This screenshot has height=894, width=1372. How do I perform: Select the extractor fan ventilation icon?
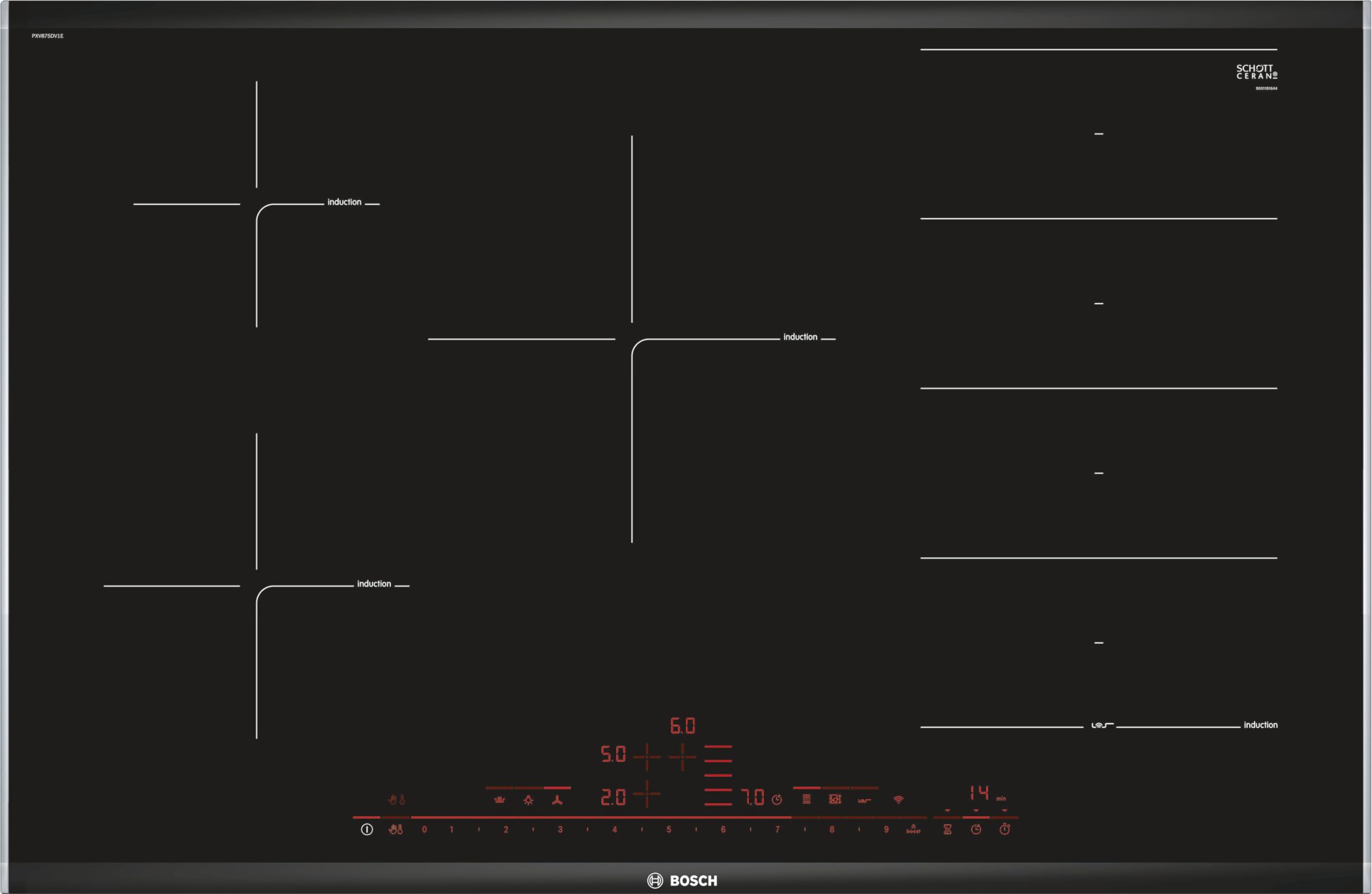click(557, 800)
